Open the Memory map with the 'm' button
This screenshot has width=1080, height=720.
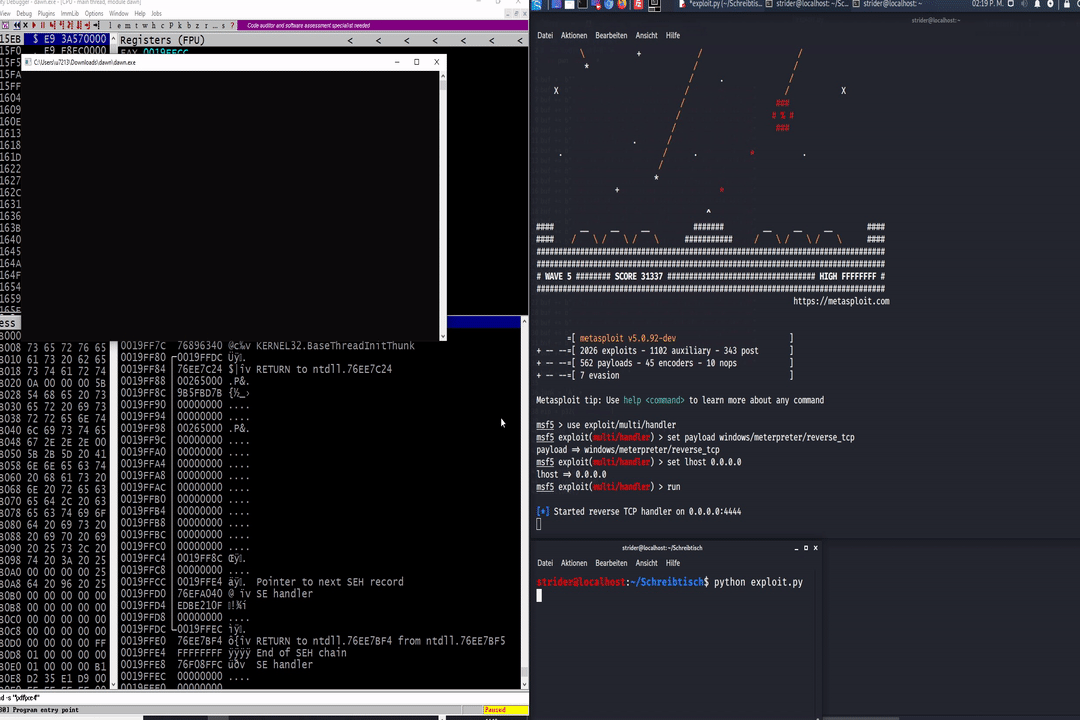127,25
